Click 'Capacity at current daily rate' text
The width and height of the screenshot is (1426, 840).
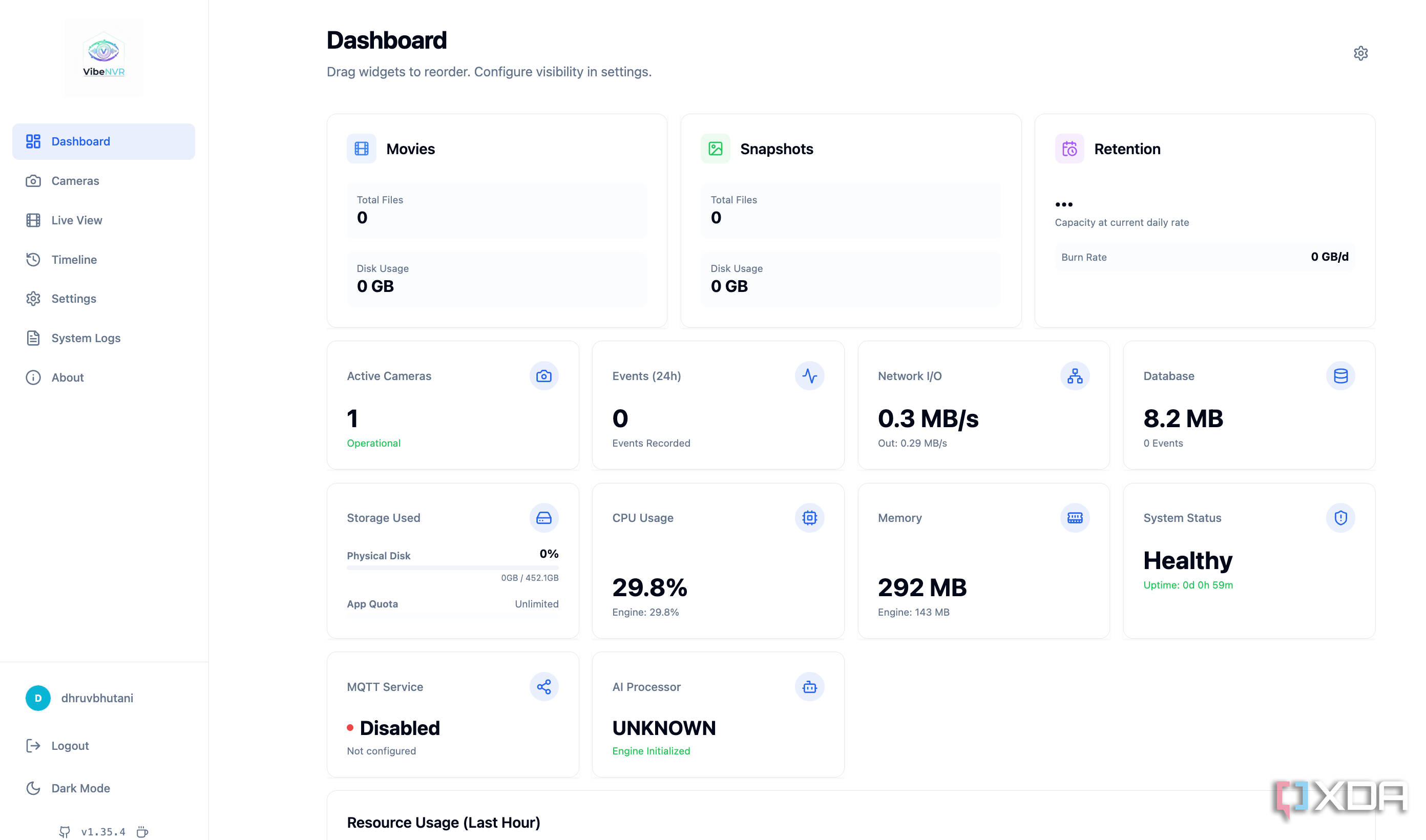pyautogui.click(x=1122, y=222)
